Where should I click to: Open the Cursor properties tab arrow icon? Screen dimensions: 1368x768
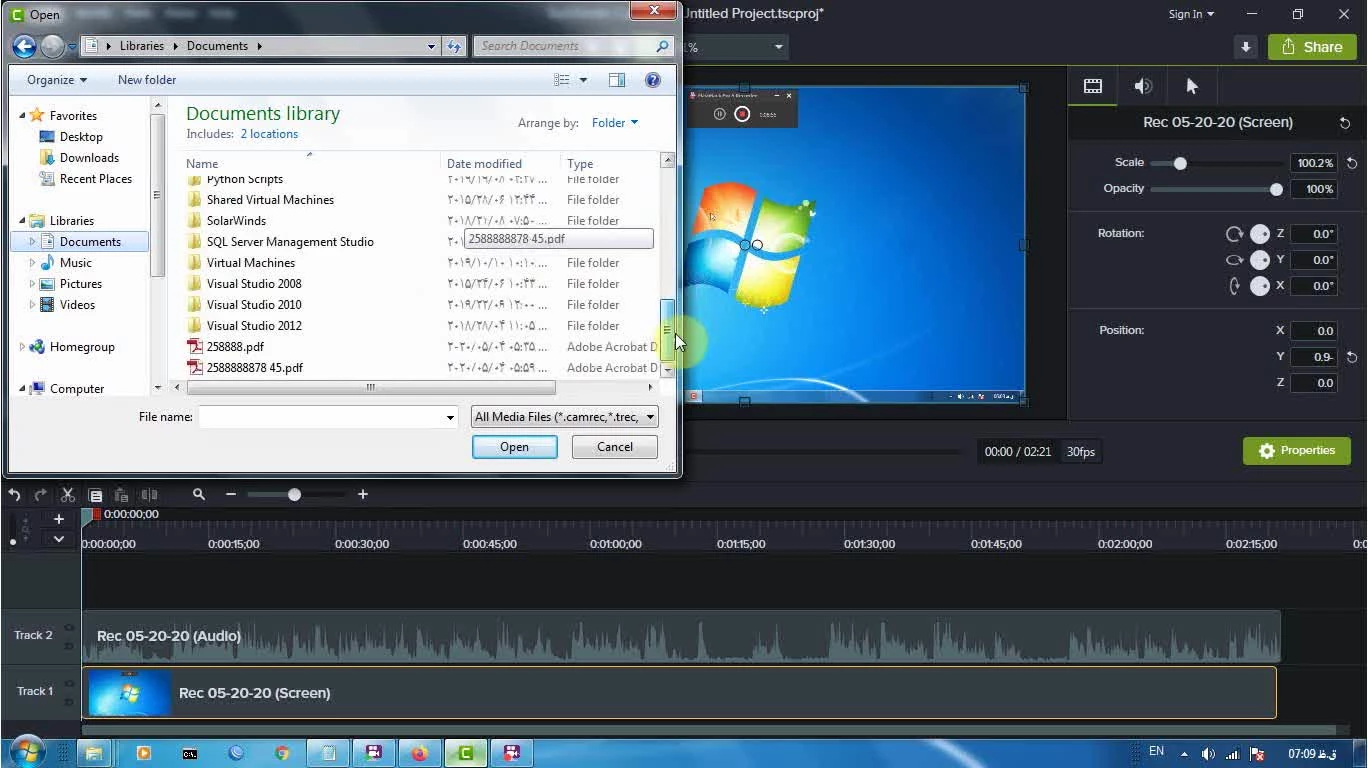1191,86
